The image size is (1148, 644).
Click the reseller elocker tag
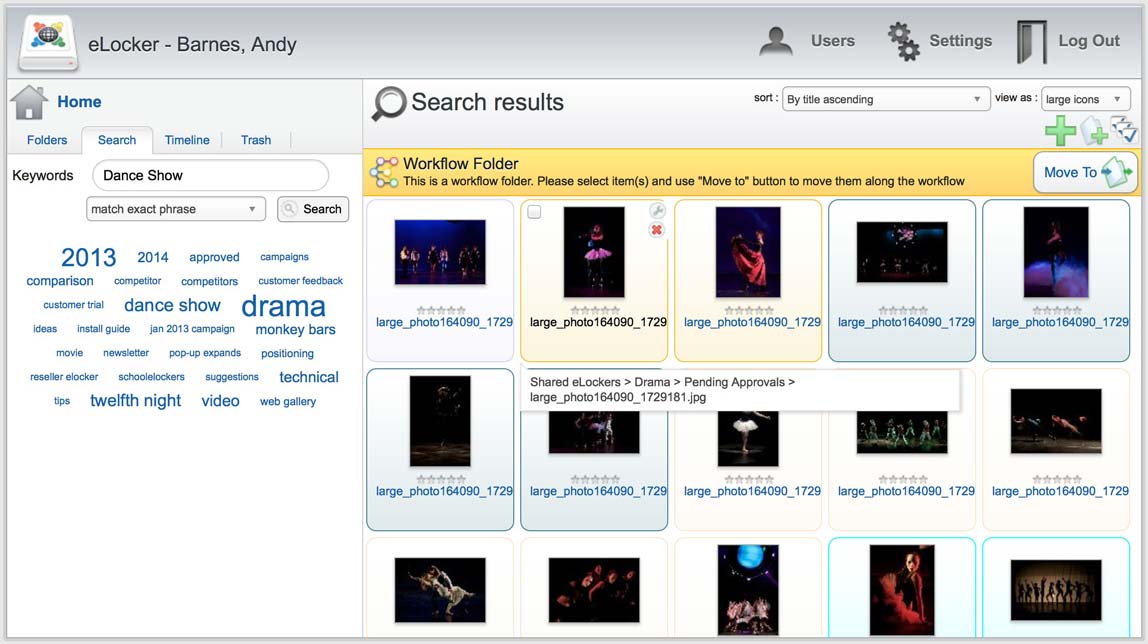pos(64,377)
